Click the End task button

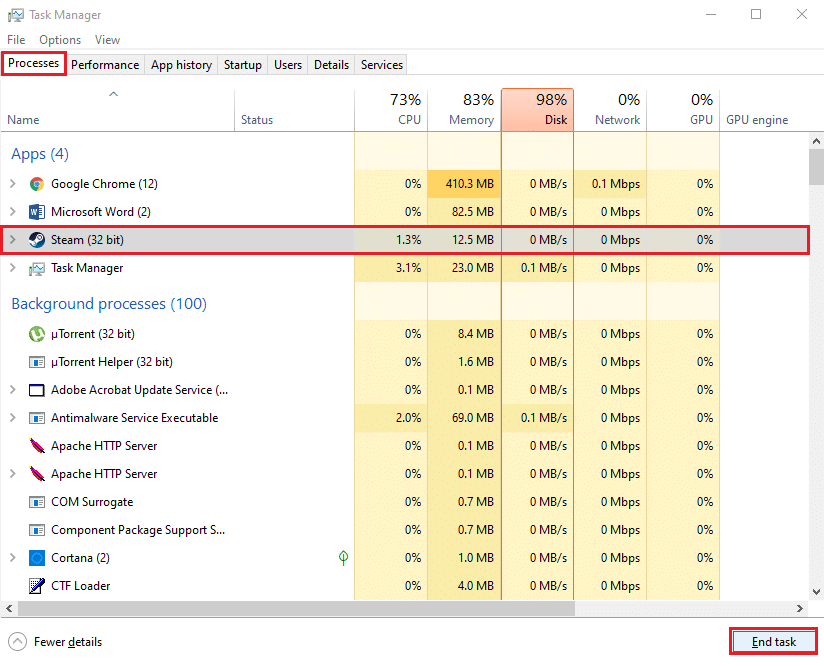point(773,641)
